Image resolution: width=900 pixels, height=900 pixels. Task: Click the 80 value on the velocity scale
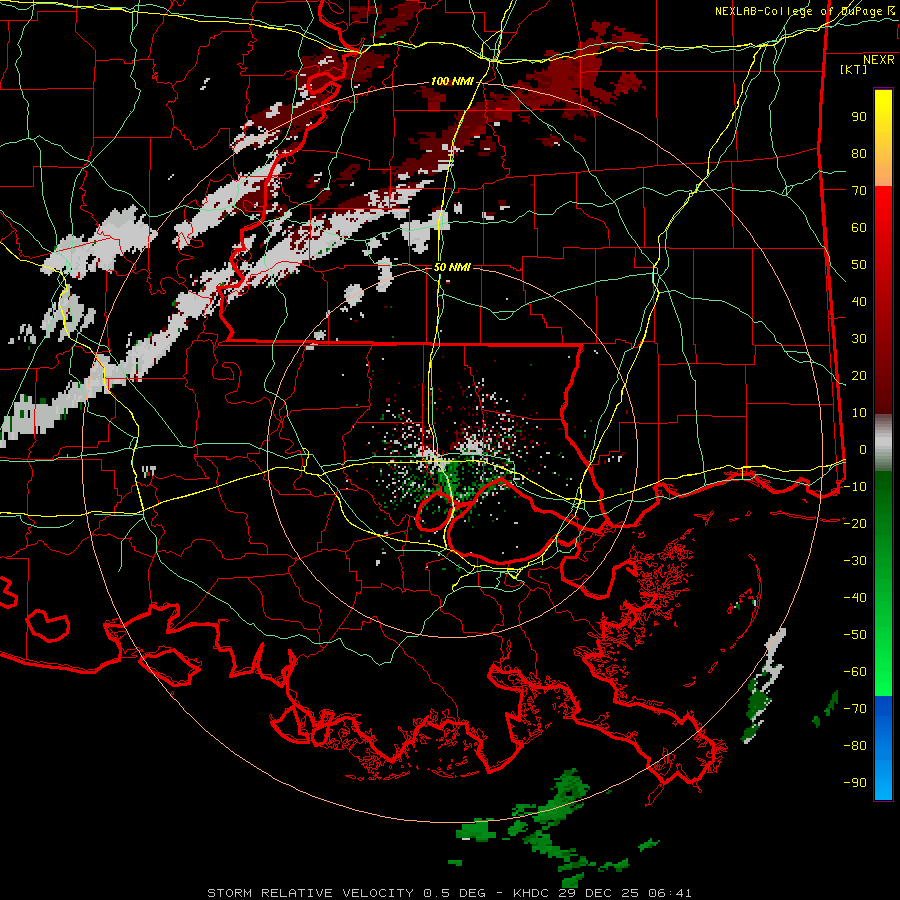(x=859, y=154)
